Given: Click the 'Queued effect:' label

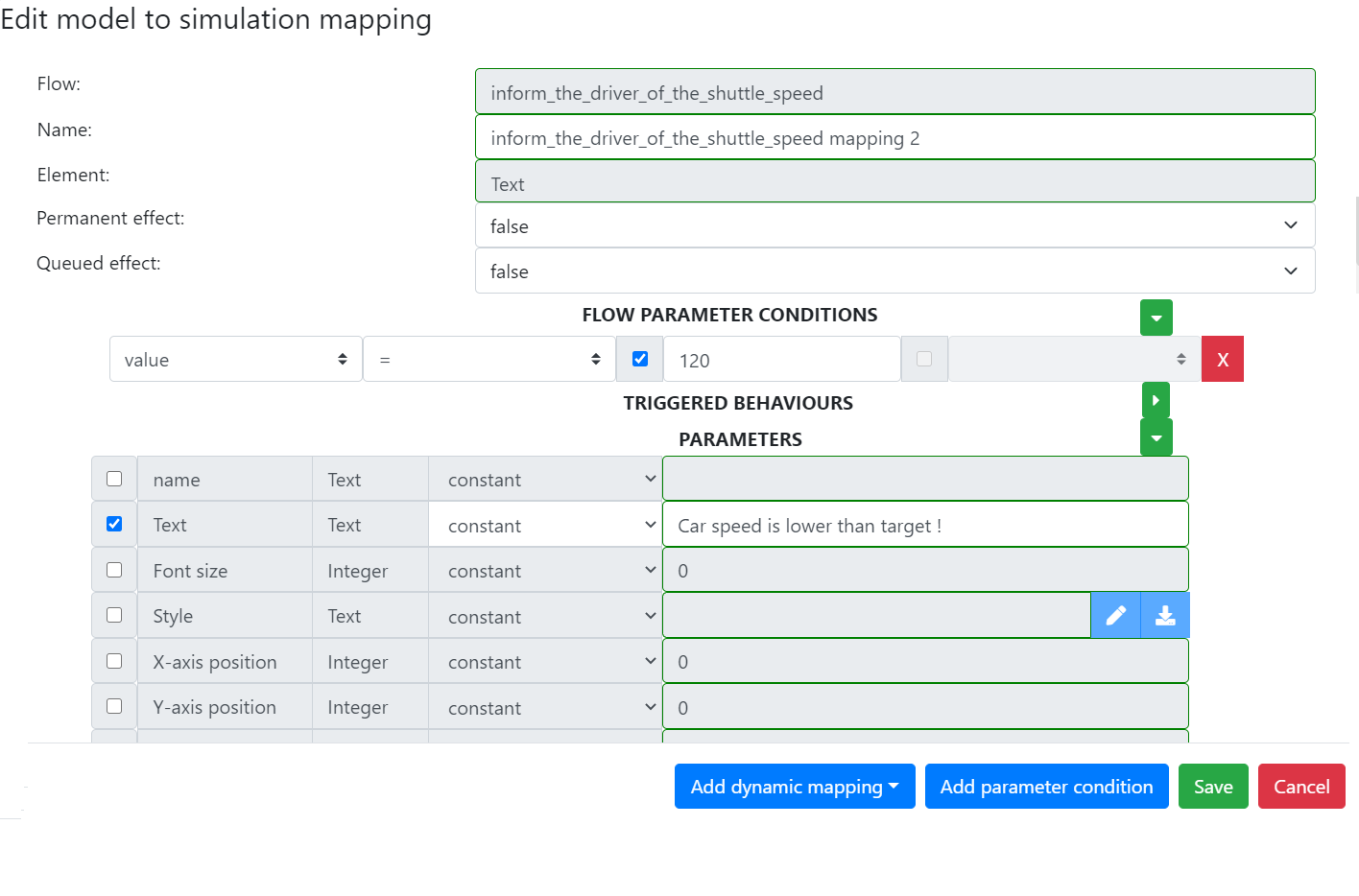Looking at the screenshot, I should coord(99,263).
